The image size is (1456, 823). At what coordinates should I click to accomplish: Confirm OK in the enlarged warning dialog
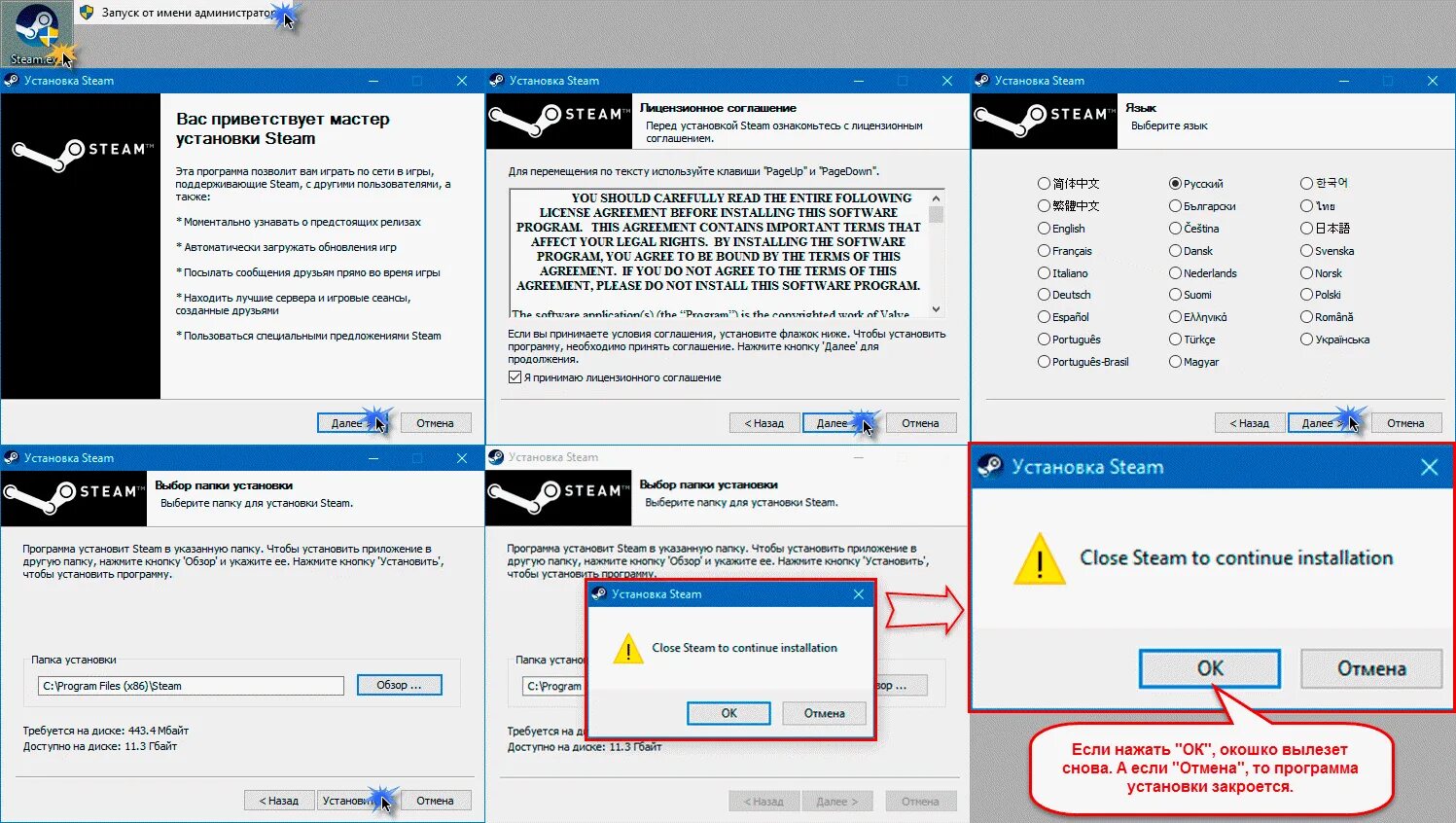1210,668
